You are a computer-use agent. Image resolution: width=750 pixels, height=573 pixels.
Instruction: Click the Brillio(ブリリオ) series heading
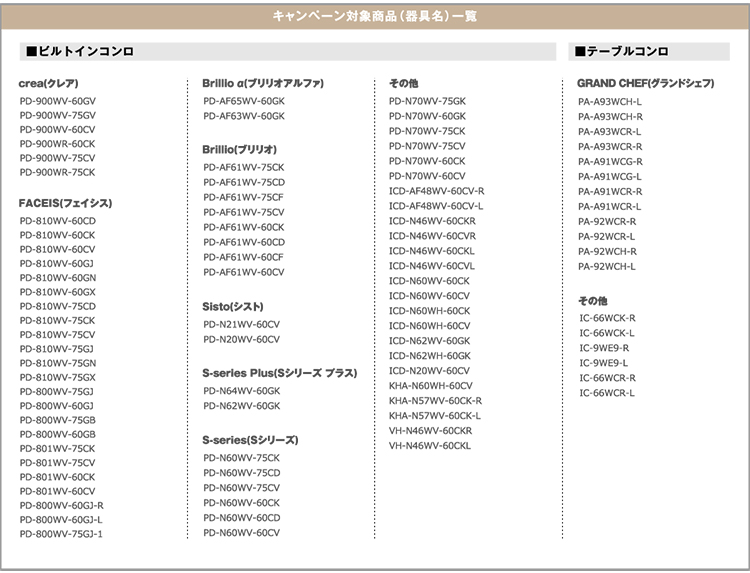coord(240,150)
